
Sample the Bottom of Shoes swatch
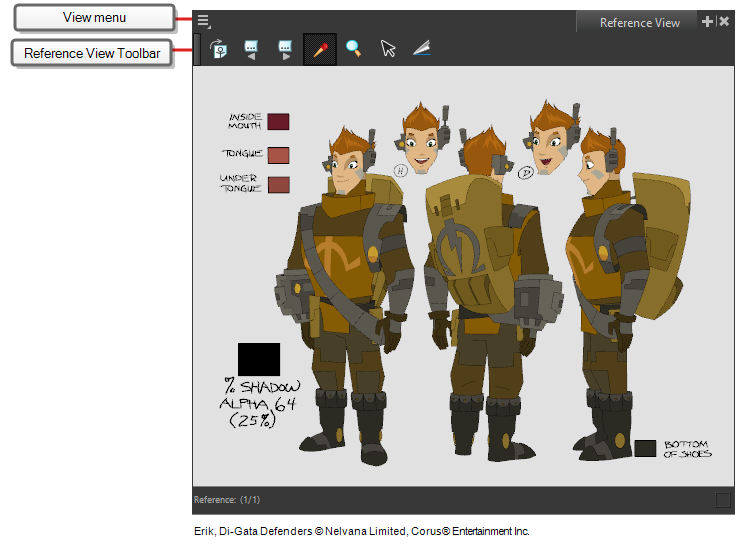645,448
